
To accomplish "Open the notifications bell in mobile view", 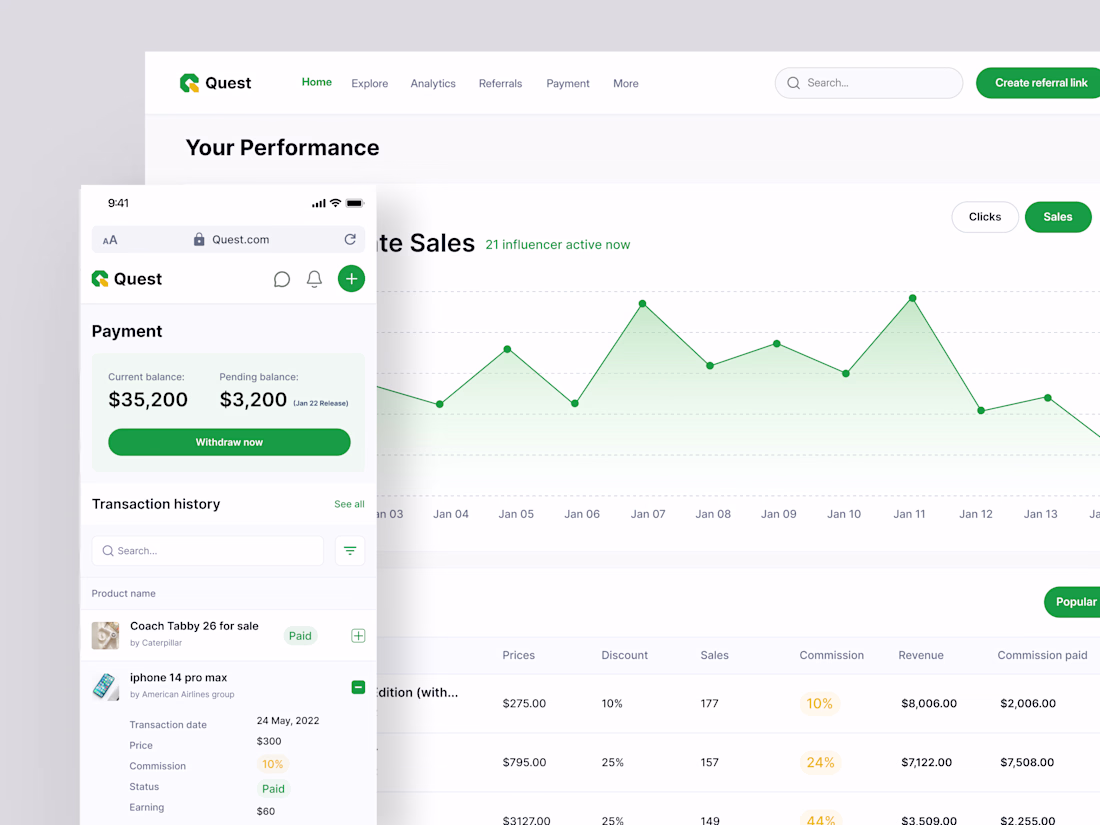I will tap(314, 279).
